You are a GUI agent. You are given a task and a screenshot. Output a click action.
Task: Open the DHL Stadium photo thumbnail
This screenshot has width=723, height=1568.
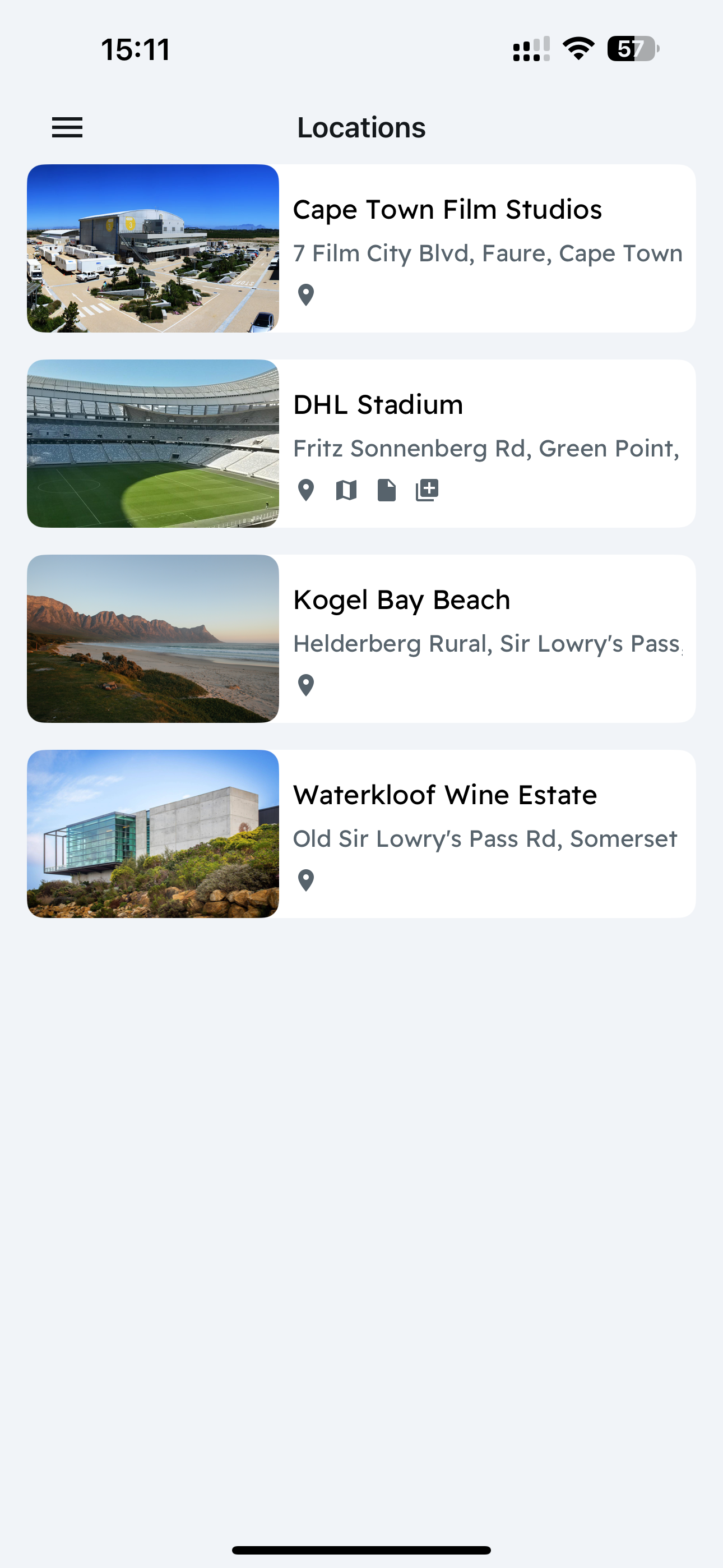click(x=153, y=444)
